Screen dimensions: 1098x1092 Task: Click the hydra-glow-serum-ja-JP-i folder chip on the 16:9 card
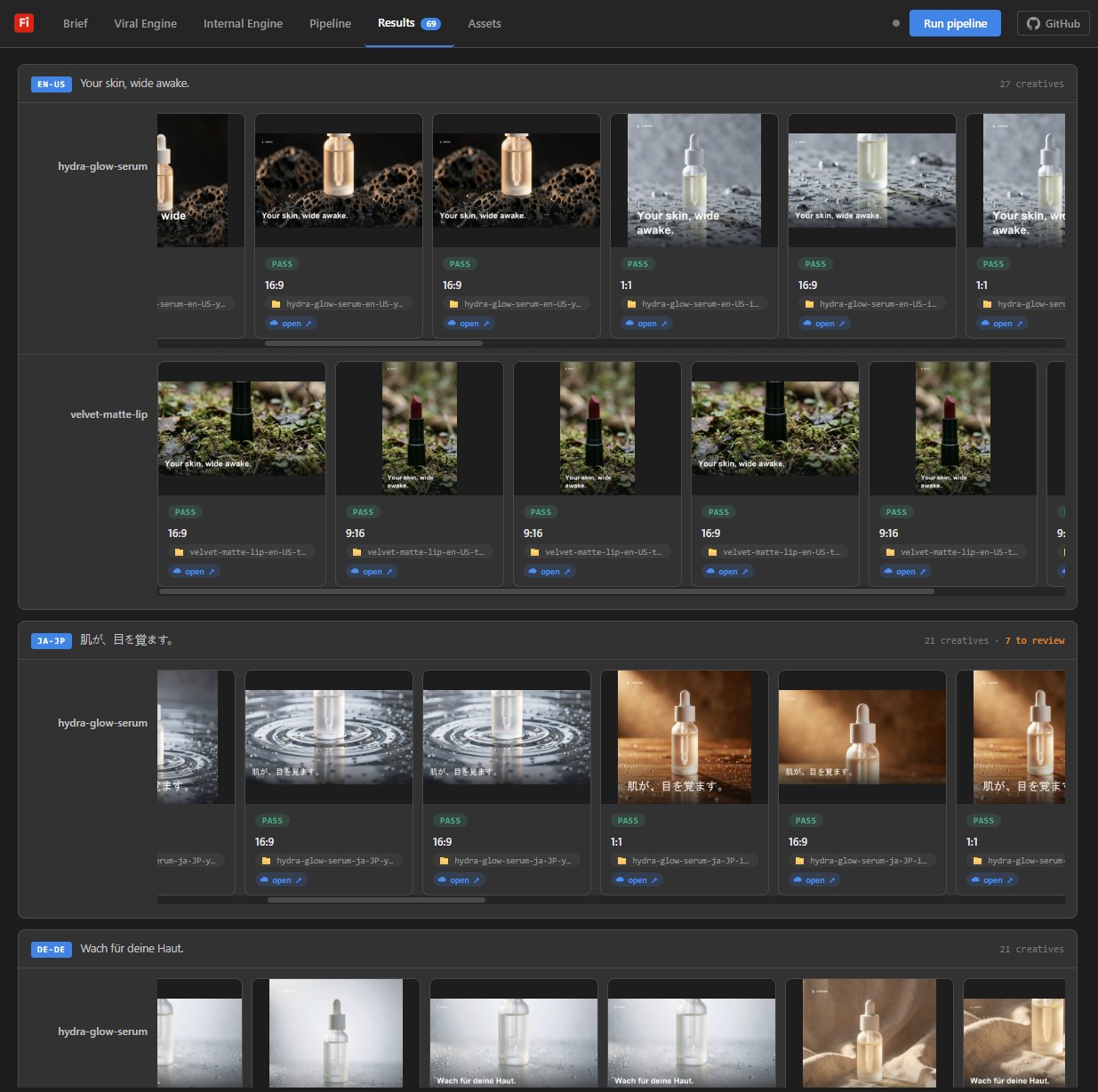[x=862, y=861]
